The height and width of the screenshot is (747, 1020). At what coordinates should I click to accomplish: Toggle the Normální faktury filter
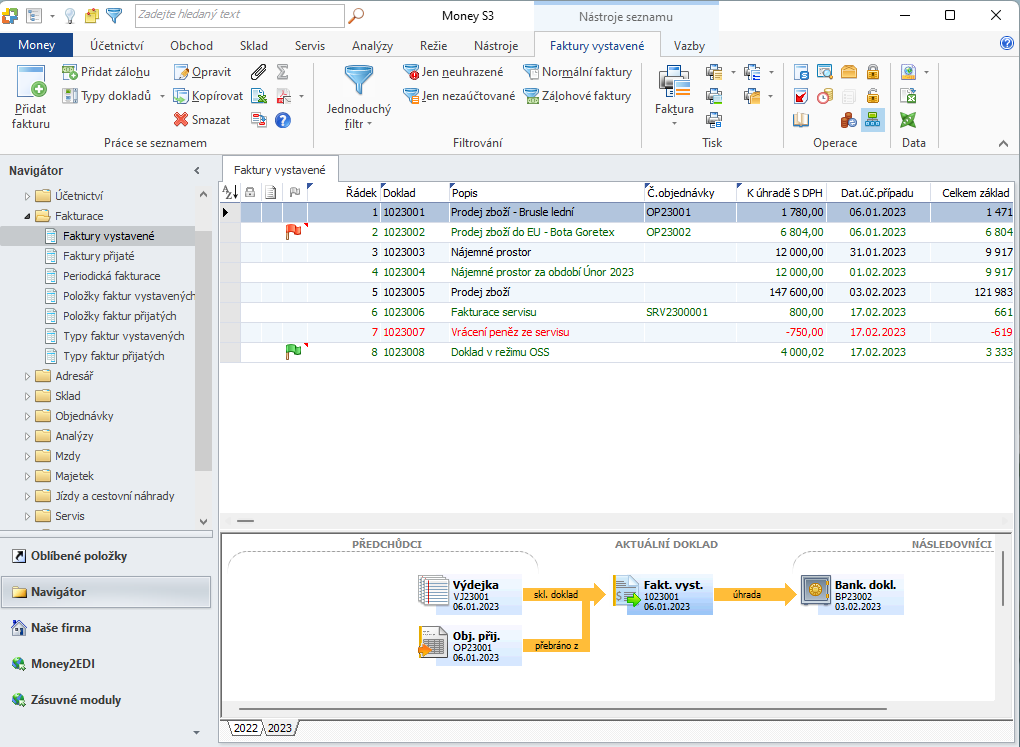click(578, 72)
